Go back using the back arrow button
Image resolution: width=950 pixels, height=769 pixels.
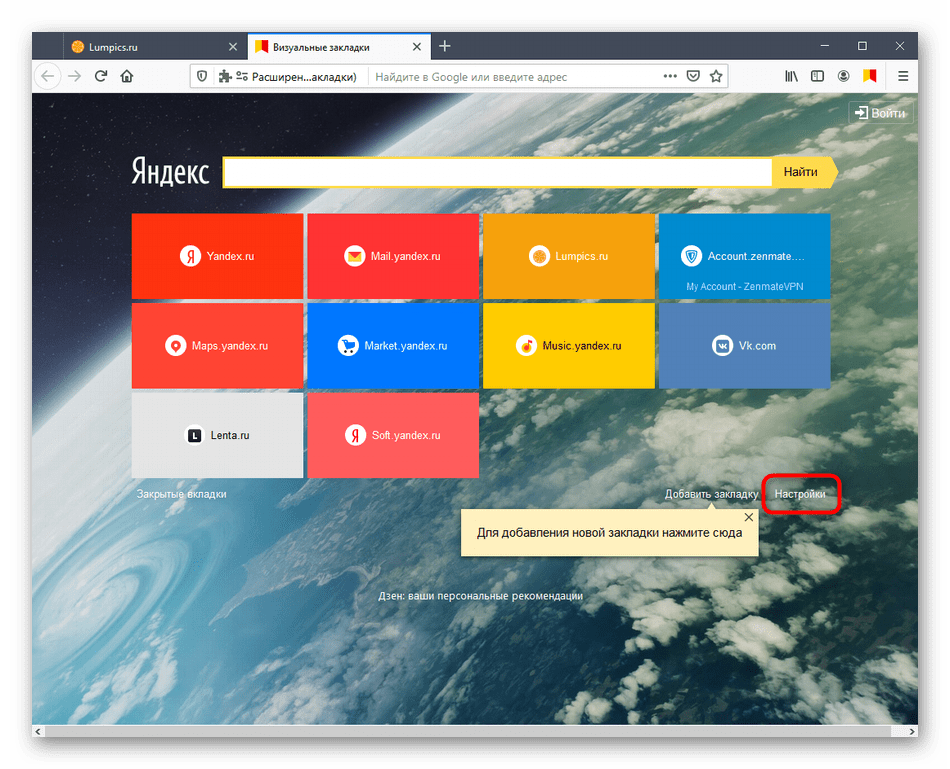(x=47, y=76)
